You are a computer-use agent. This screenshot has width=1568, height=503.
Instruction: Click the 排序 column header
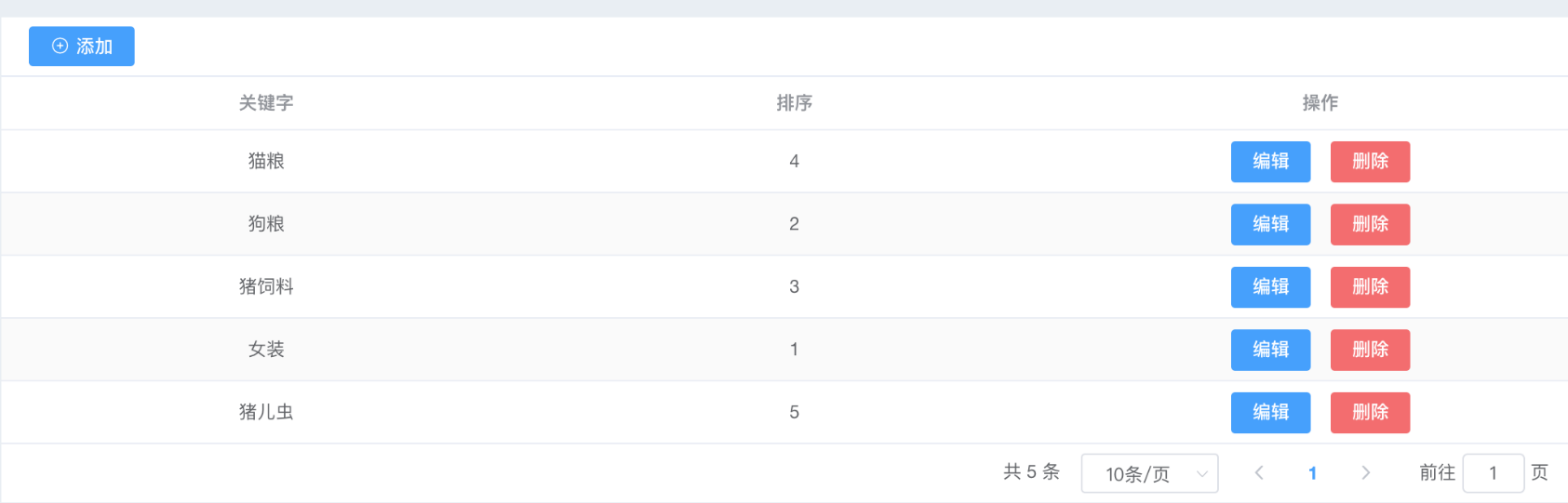pos(794,103)
